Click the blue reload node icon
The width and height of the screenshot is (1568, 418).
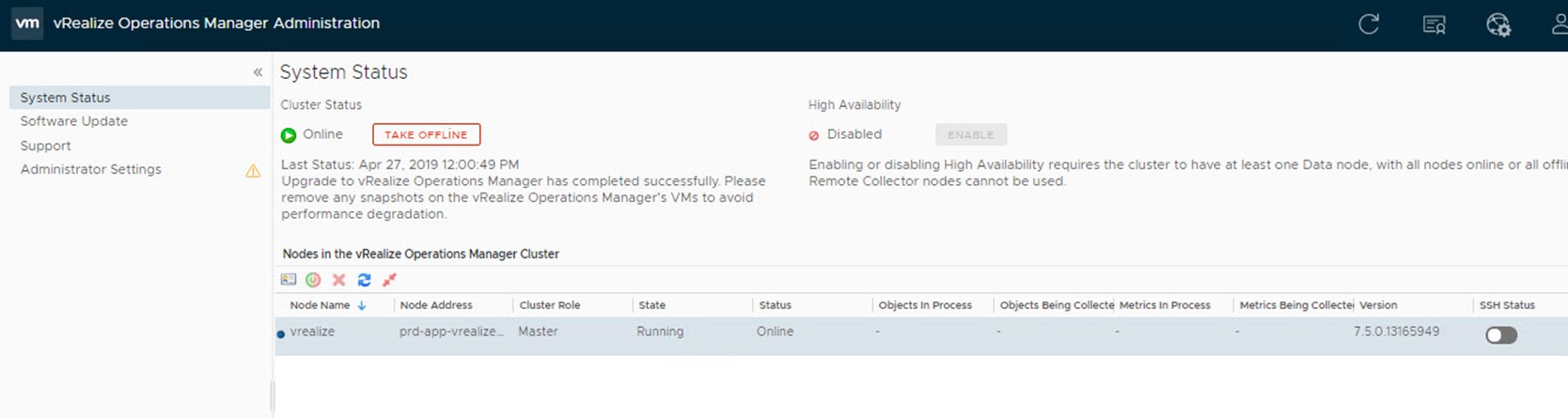364,280
